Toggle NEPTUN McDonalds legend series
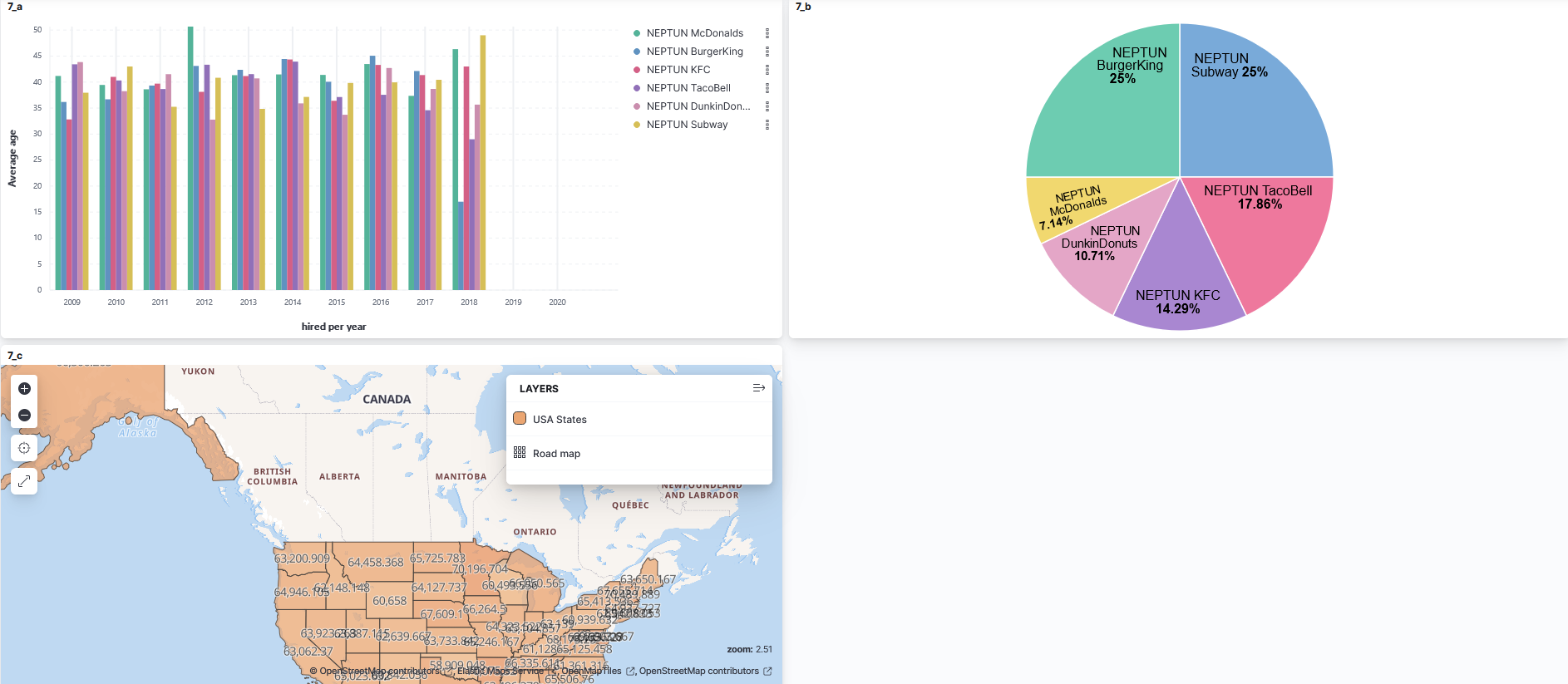Image resolution: width=1568 pixels, height=684 pixels. 695,33
